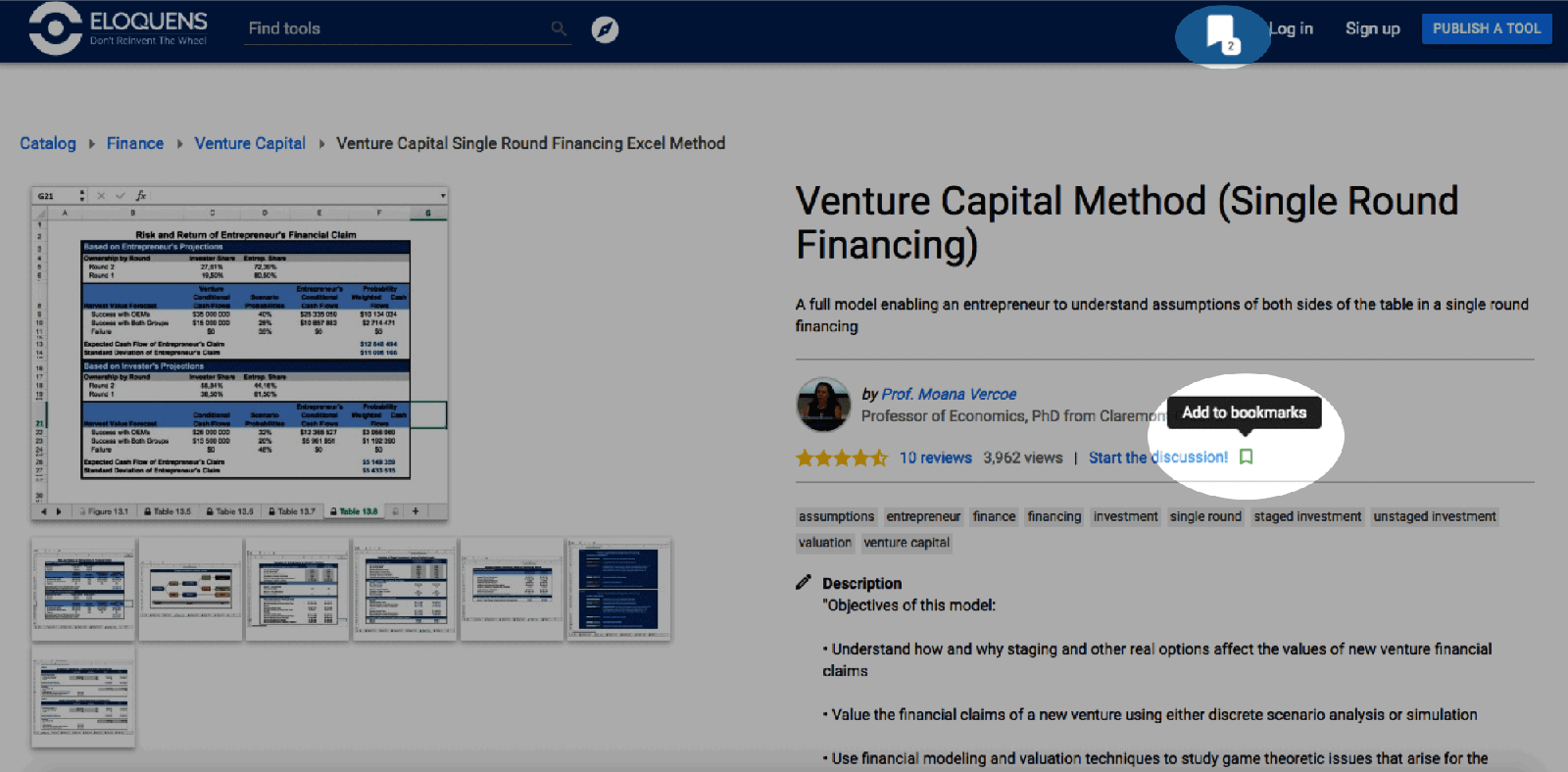Select the staged investment tag

point(1307,516)
